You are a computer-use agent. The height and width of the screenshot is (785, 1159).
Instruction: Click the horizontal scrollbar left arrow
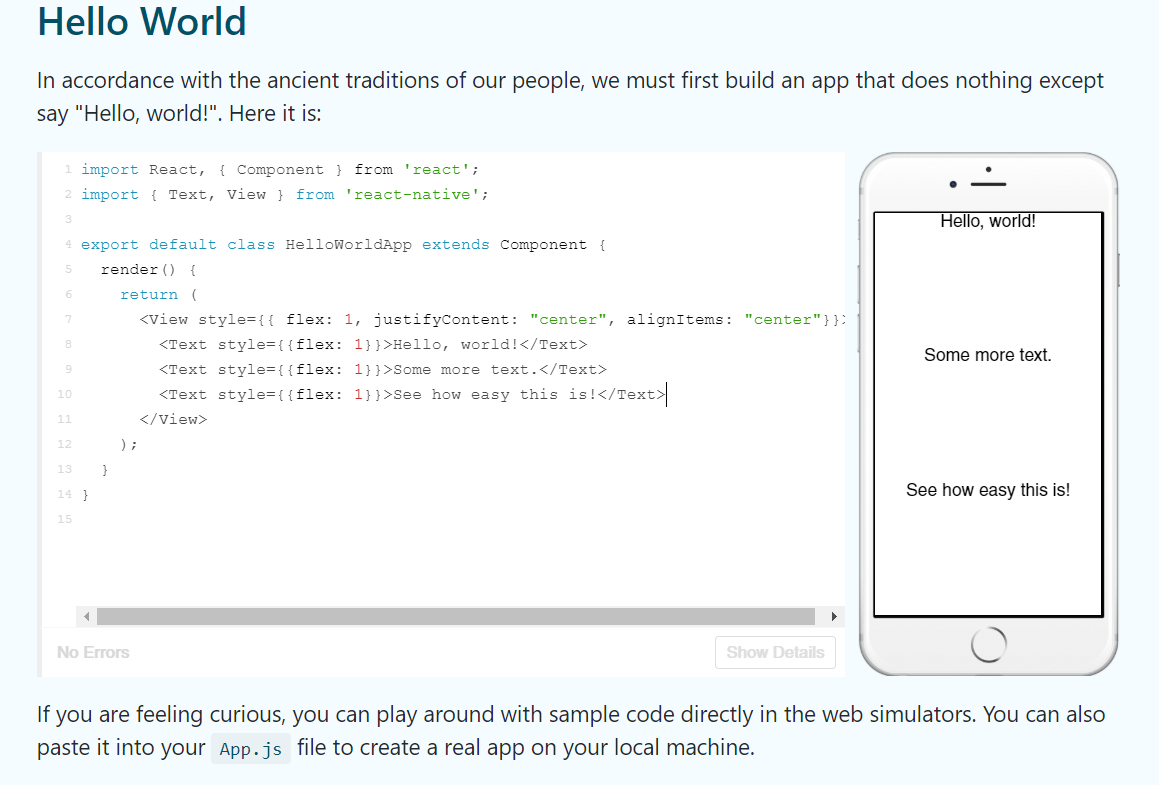pos(86,616)
